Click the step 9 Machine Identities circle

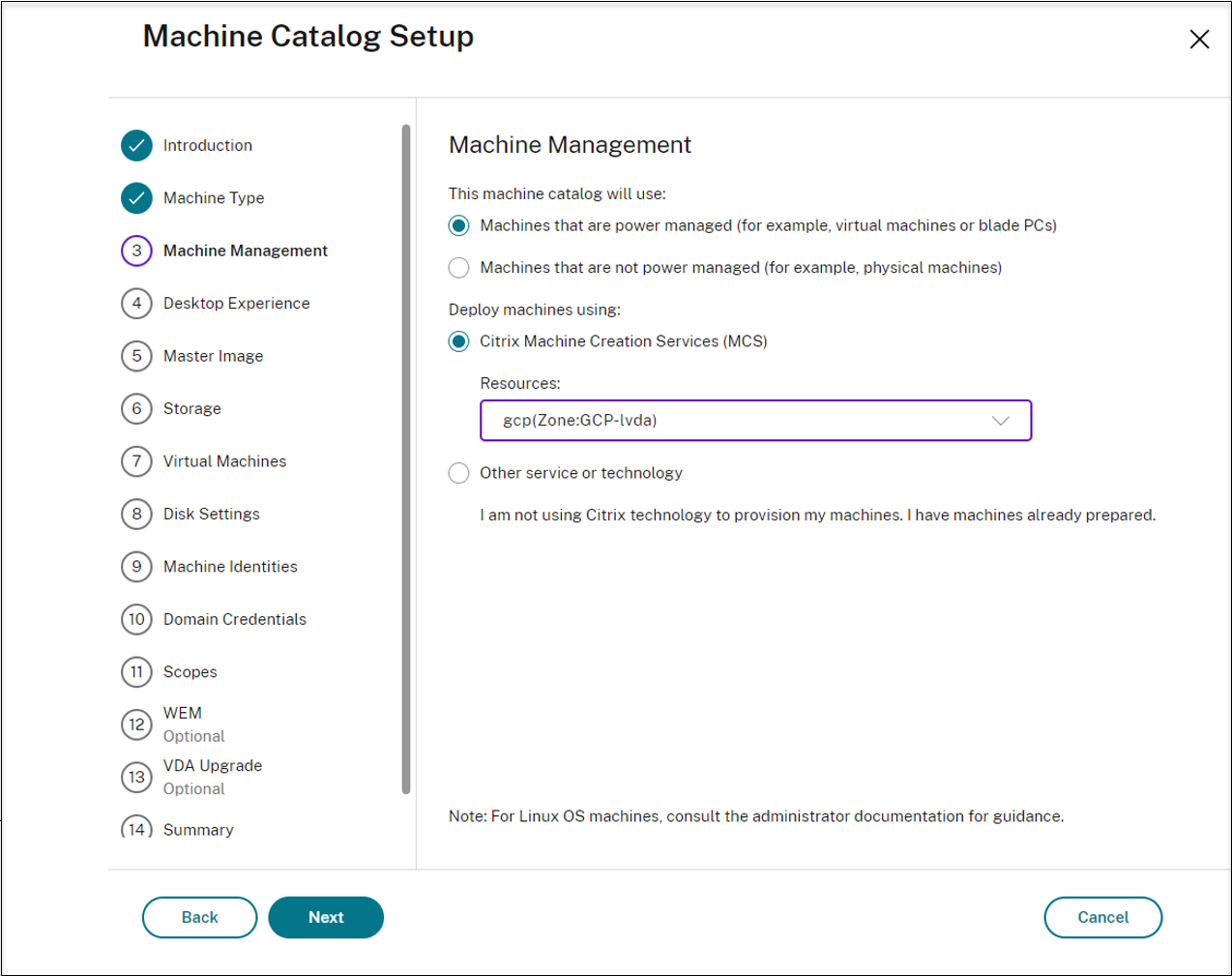136,566
